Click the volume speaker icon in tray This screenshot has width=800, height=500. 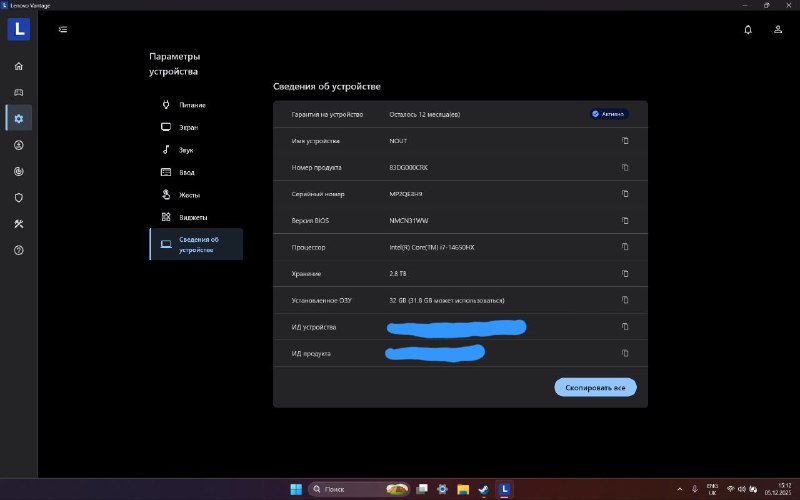click(x=742, y=489)
